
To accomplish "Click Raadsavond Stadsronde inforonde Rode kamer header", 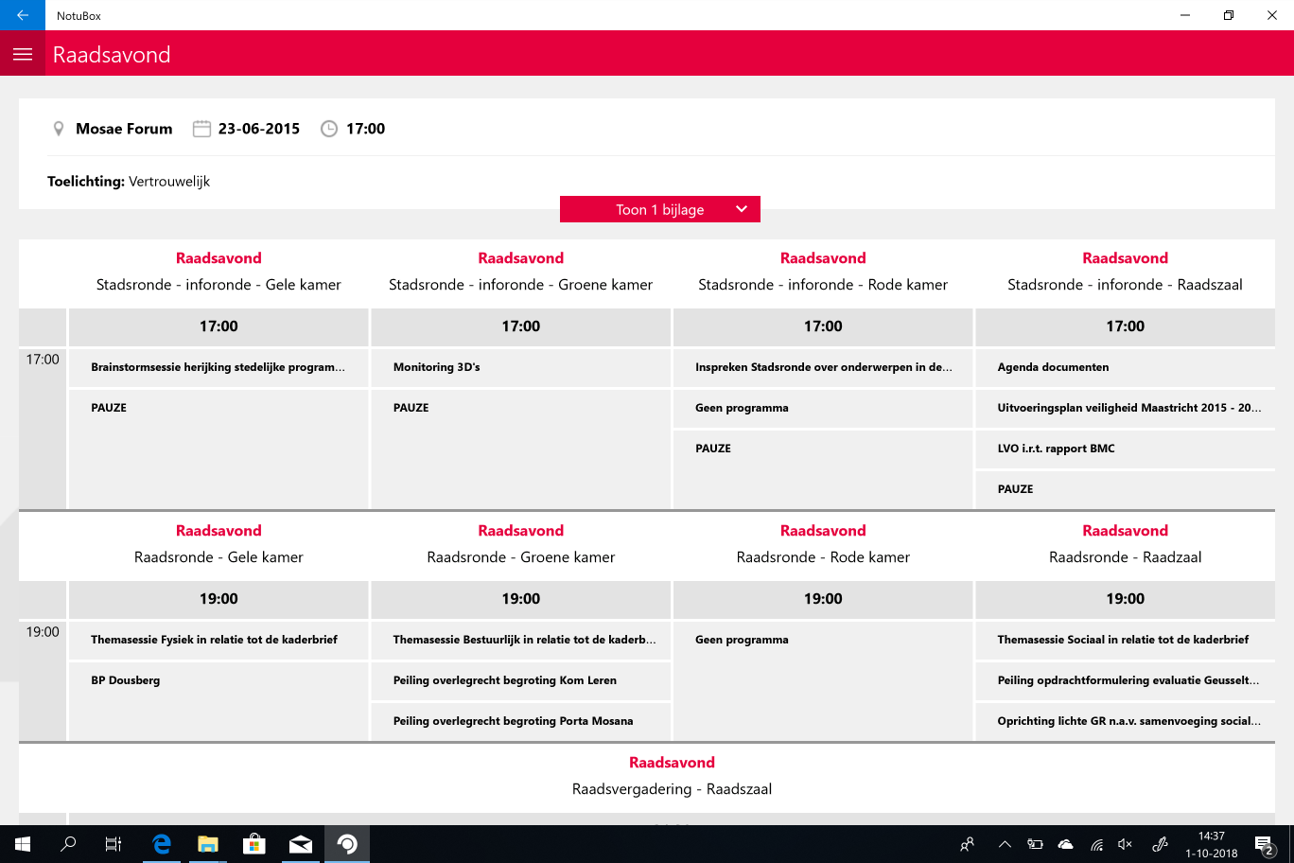I will pyautogui.click(x=823, y=272).
